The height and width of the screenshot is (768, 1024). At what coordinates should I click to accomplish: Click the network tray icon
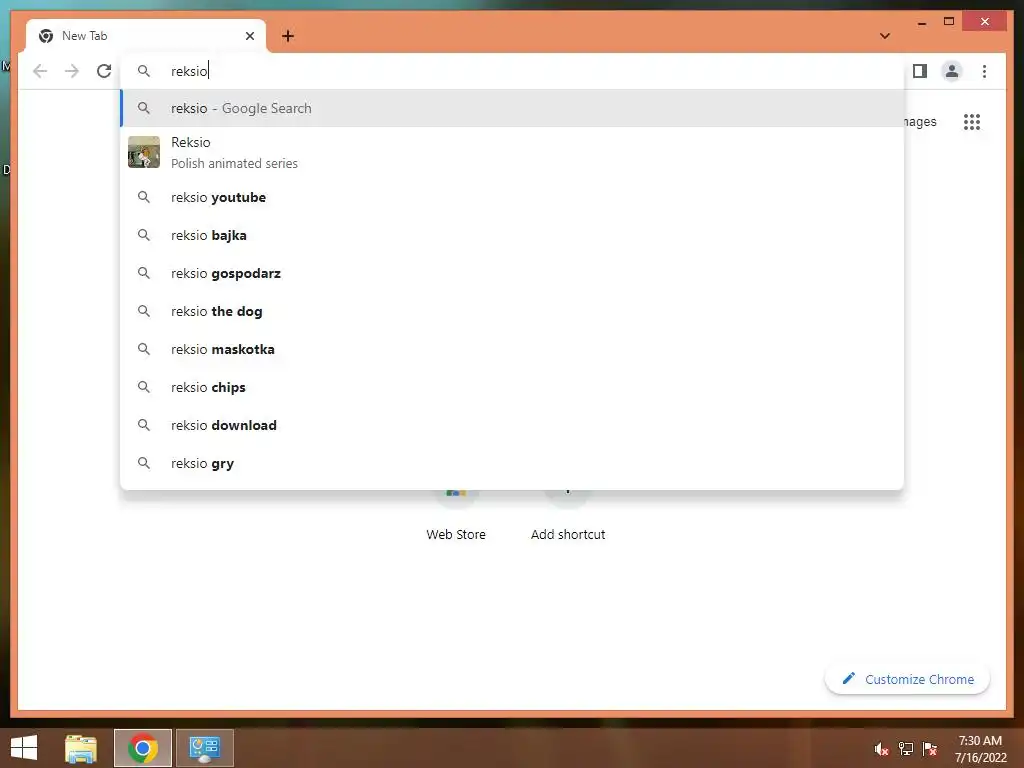click(906, 748)
